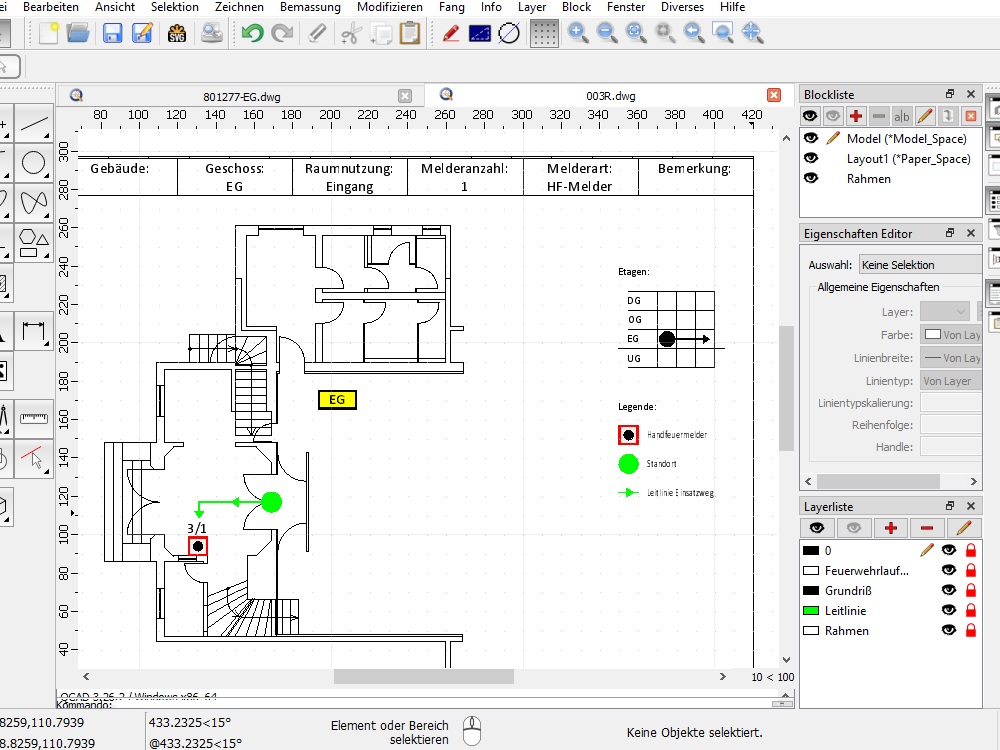Select Layout1 (*Paper_Space) in block list
Viewport: 1000px width, 750px height.
tap(908, 159)
